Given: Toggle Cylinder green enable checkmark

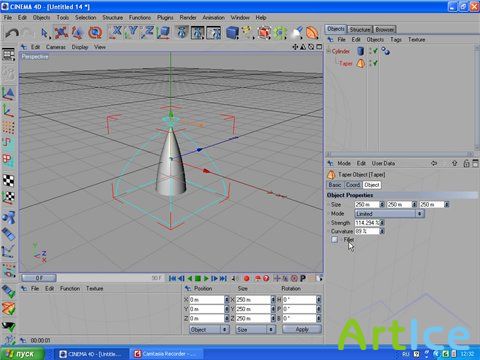Looking at the screenshot, I should 376,51.
